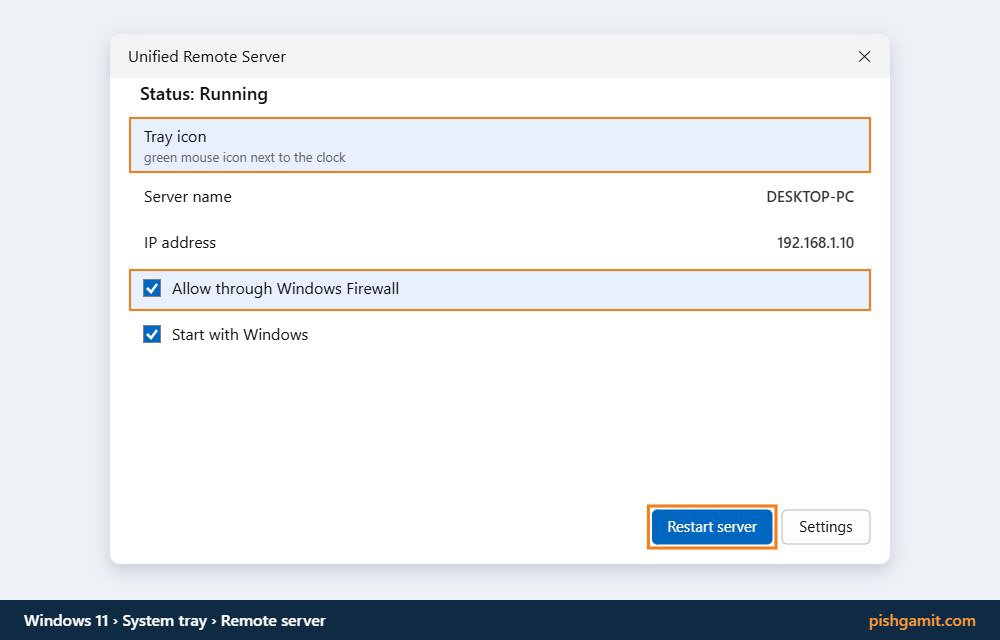Image resolution: width=1000 pixels, height=640 pixels.
Task: Click 'green mouse icon next to the clock' description
Action: (x=245, y=157)
